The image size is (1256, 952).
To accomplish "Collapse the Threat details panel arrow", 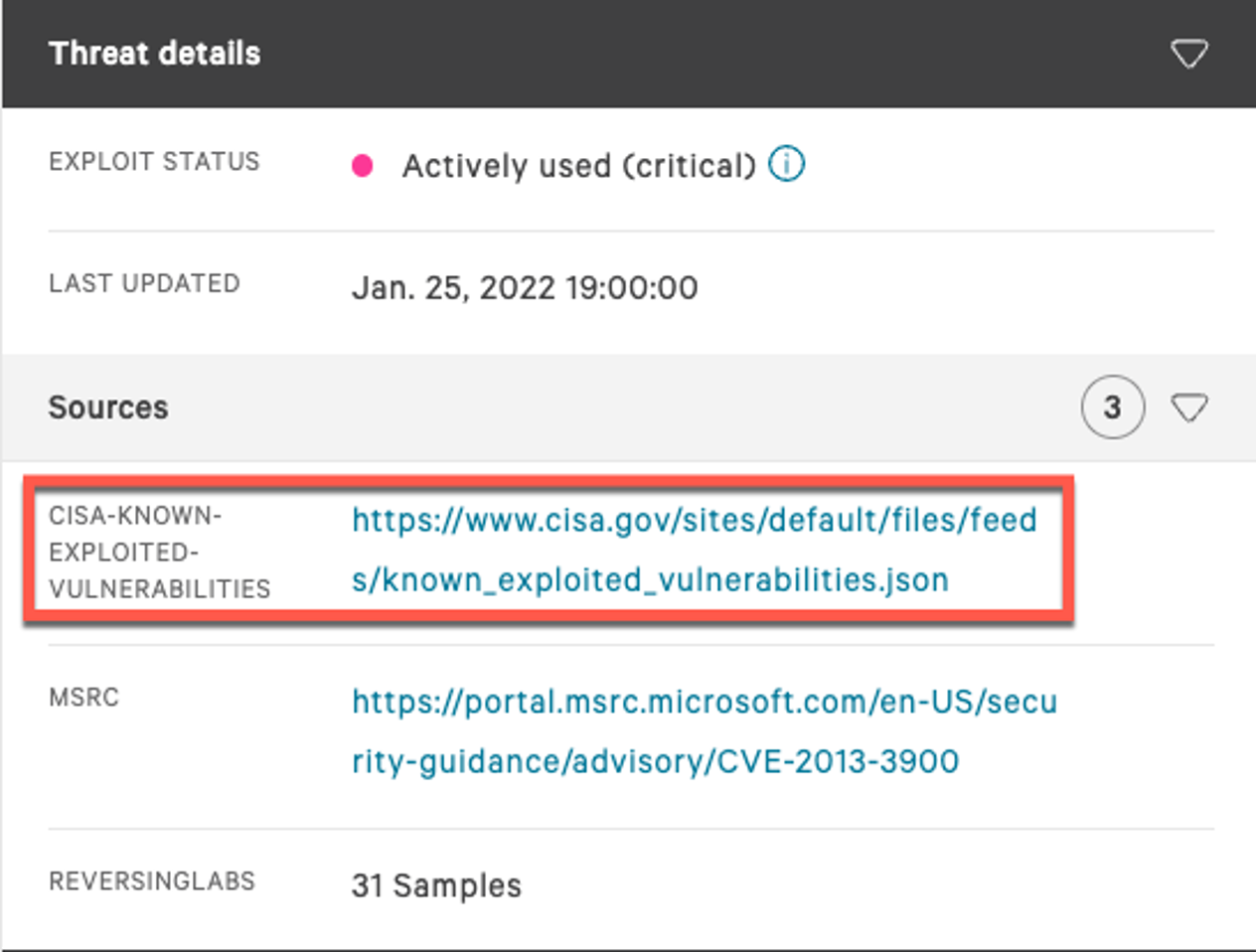I will click(1188, 54).
